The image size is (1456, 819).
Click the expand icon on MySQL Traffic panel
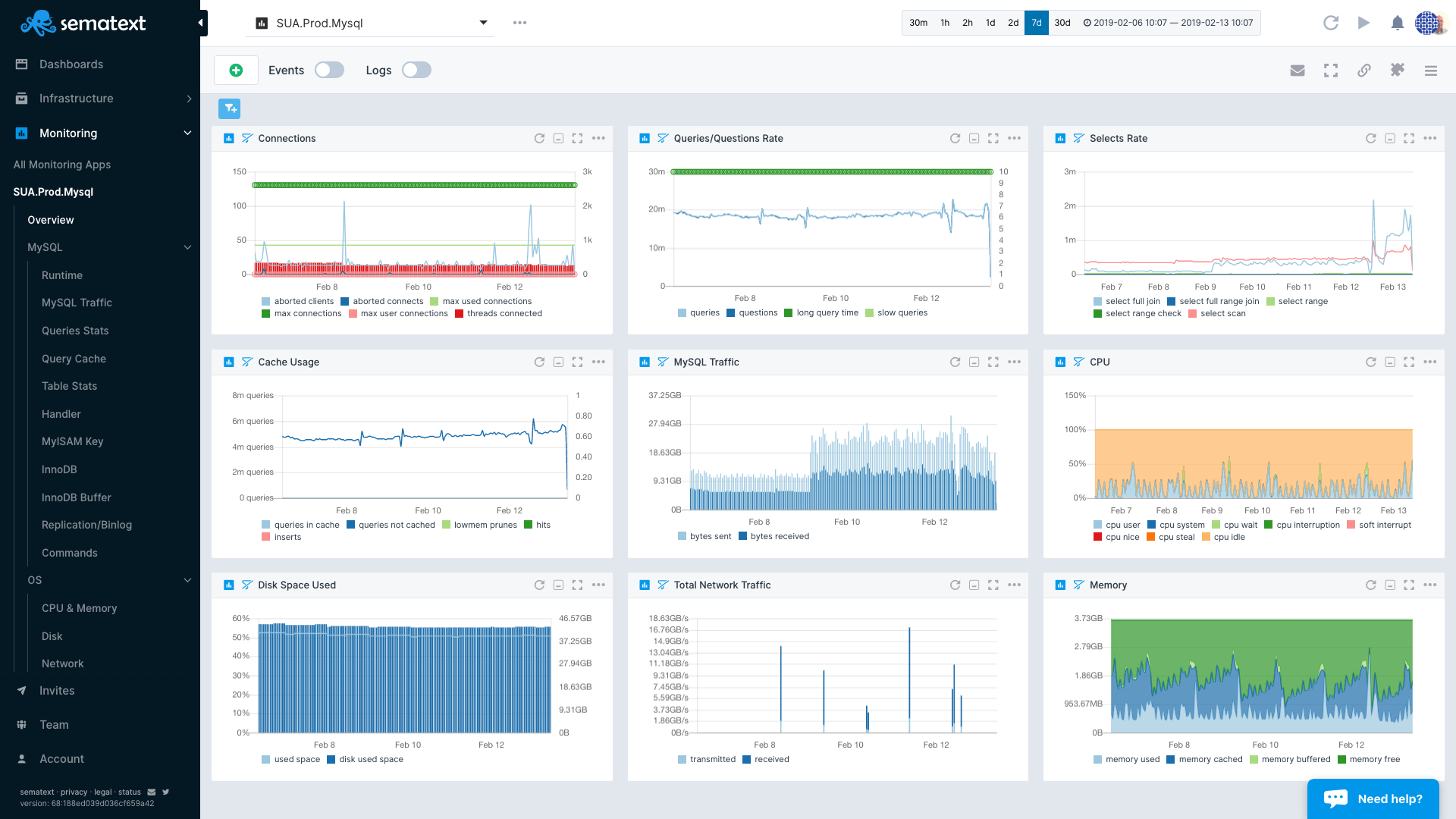coord(993,362)
